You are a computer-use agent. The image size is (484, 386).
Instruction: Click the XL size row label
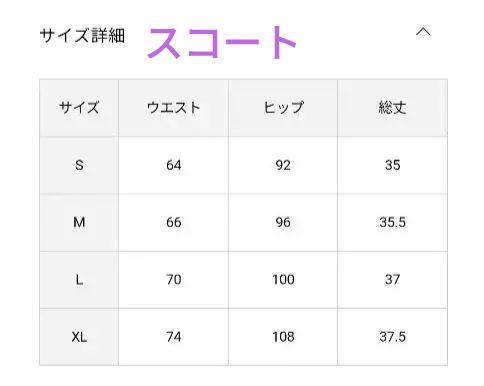coord(79,337)
